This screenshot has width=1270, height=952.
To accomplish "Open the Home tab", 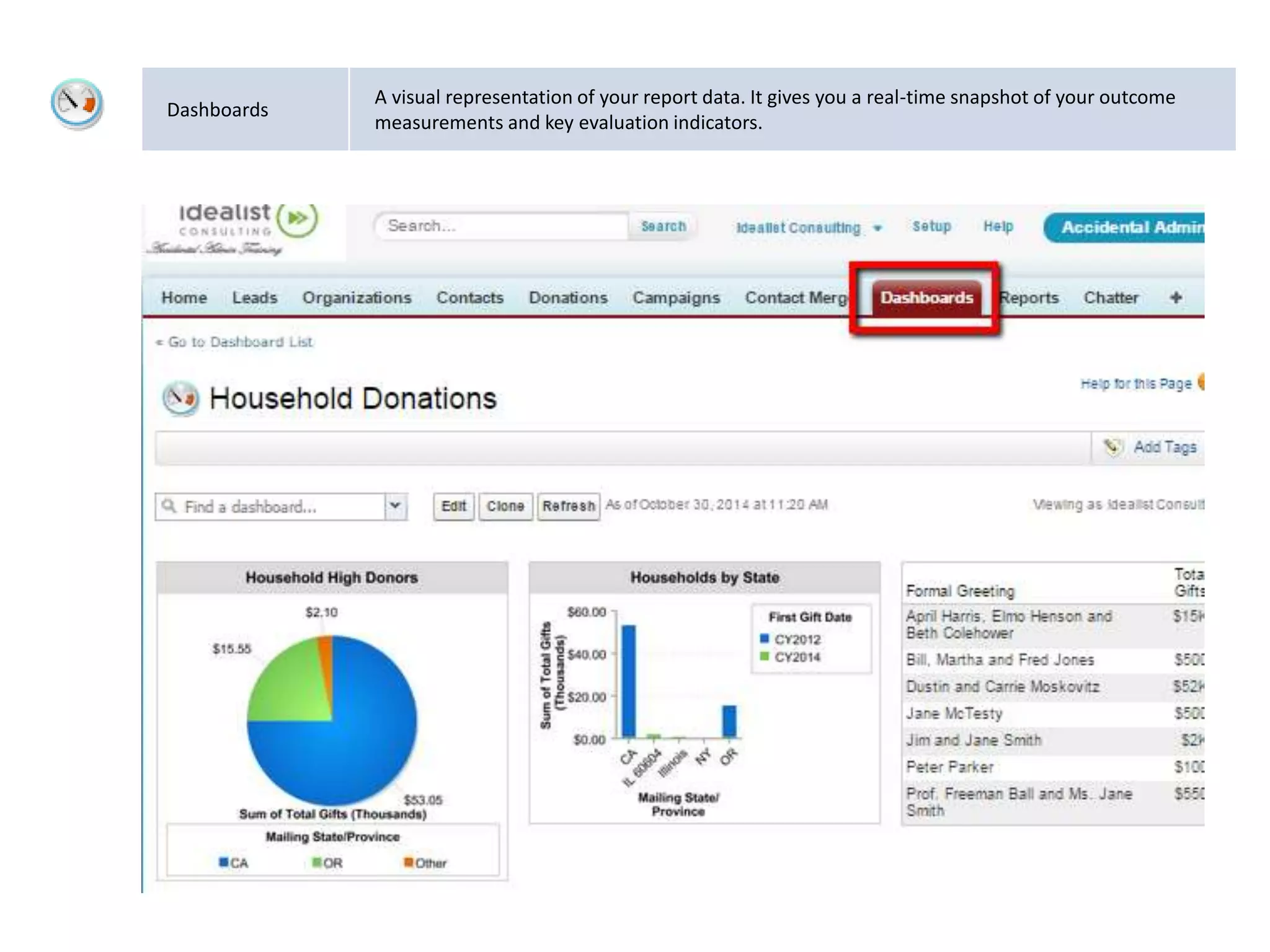I will tap(184, 297).
